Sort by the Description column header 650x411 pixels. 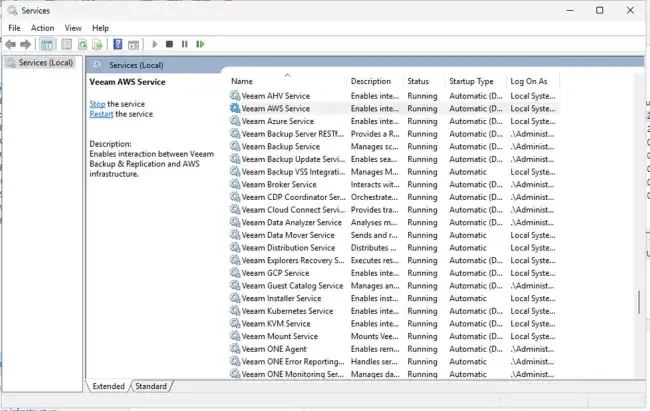(x=374, y=81)
